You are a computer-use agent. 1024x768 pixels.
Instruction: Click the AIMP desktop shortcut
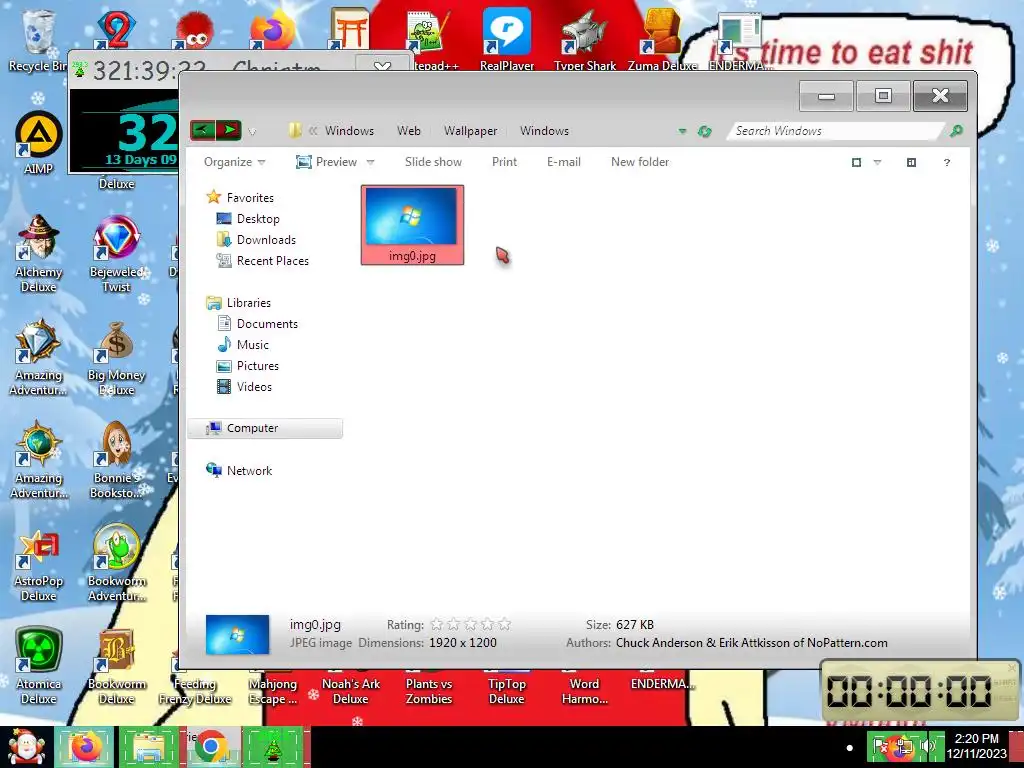pos(39,144)
